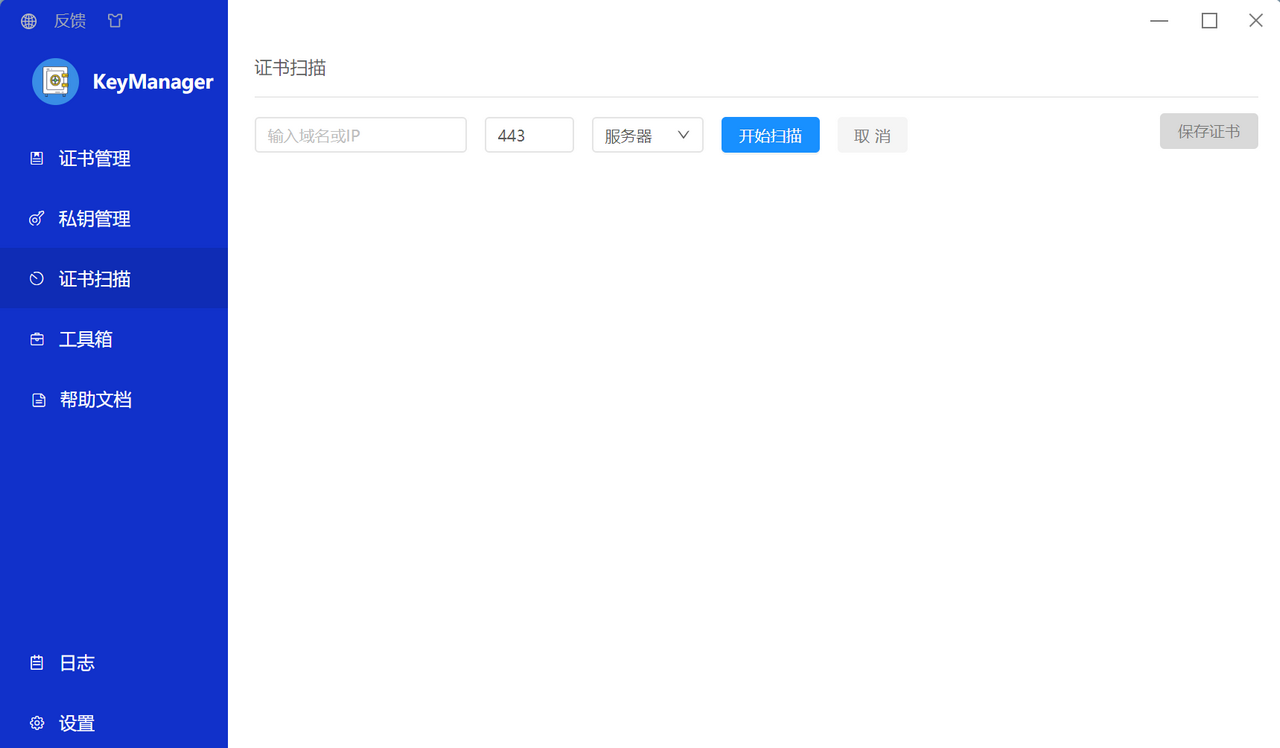Click the globe language icon
The image size is (1280, 748).
[29, 21]
